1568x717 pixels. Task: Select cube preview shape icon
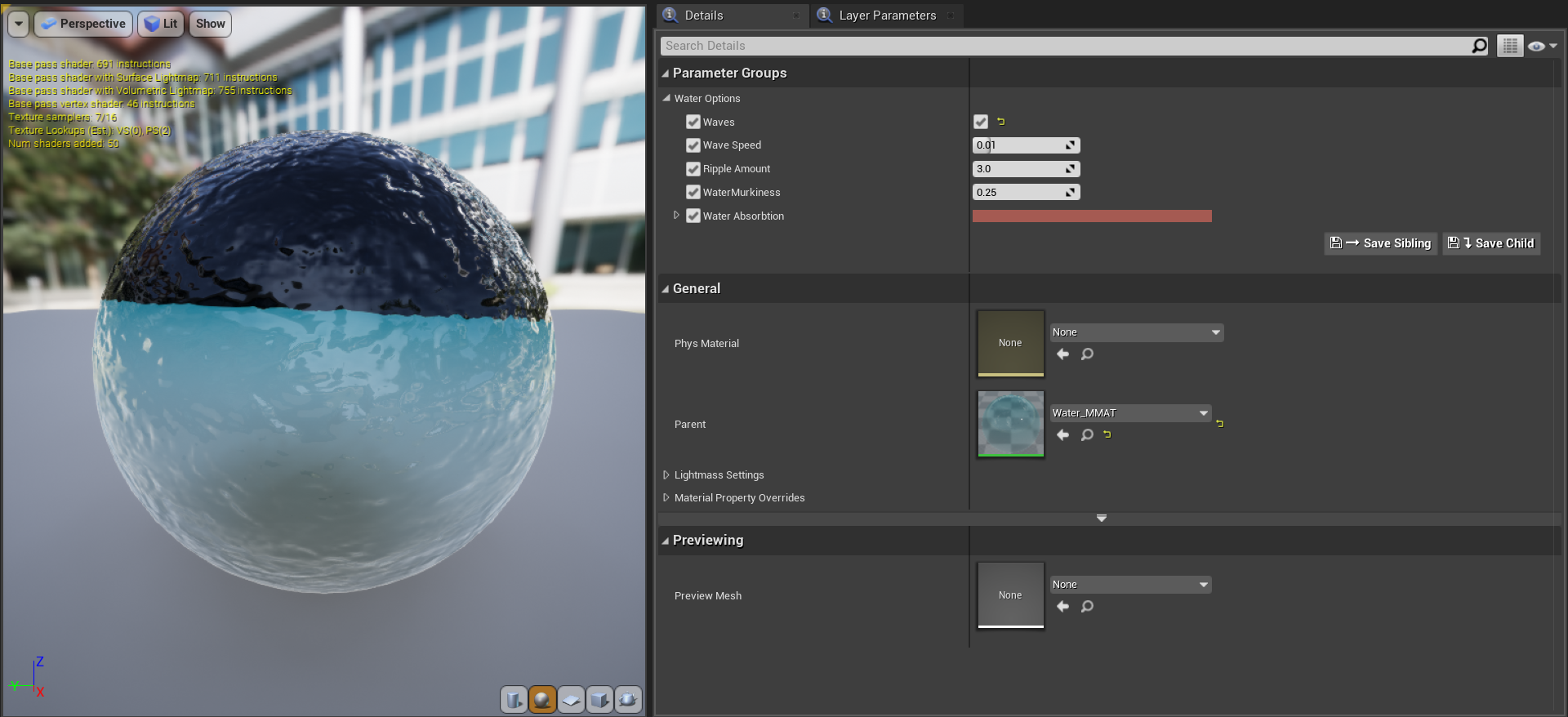point(599,700)
